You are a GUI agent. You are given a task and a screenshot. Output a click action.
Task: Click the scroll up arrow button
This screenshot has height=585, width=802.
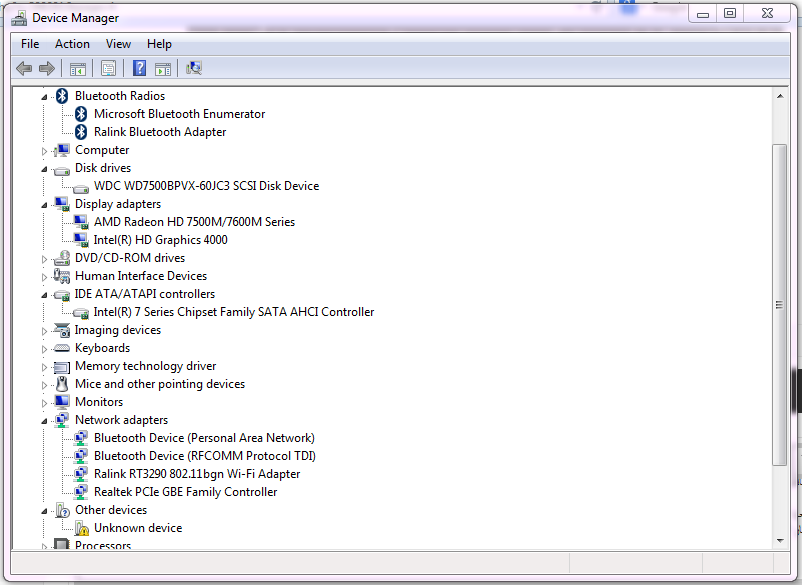[779, 96]
